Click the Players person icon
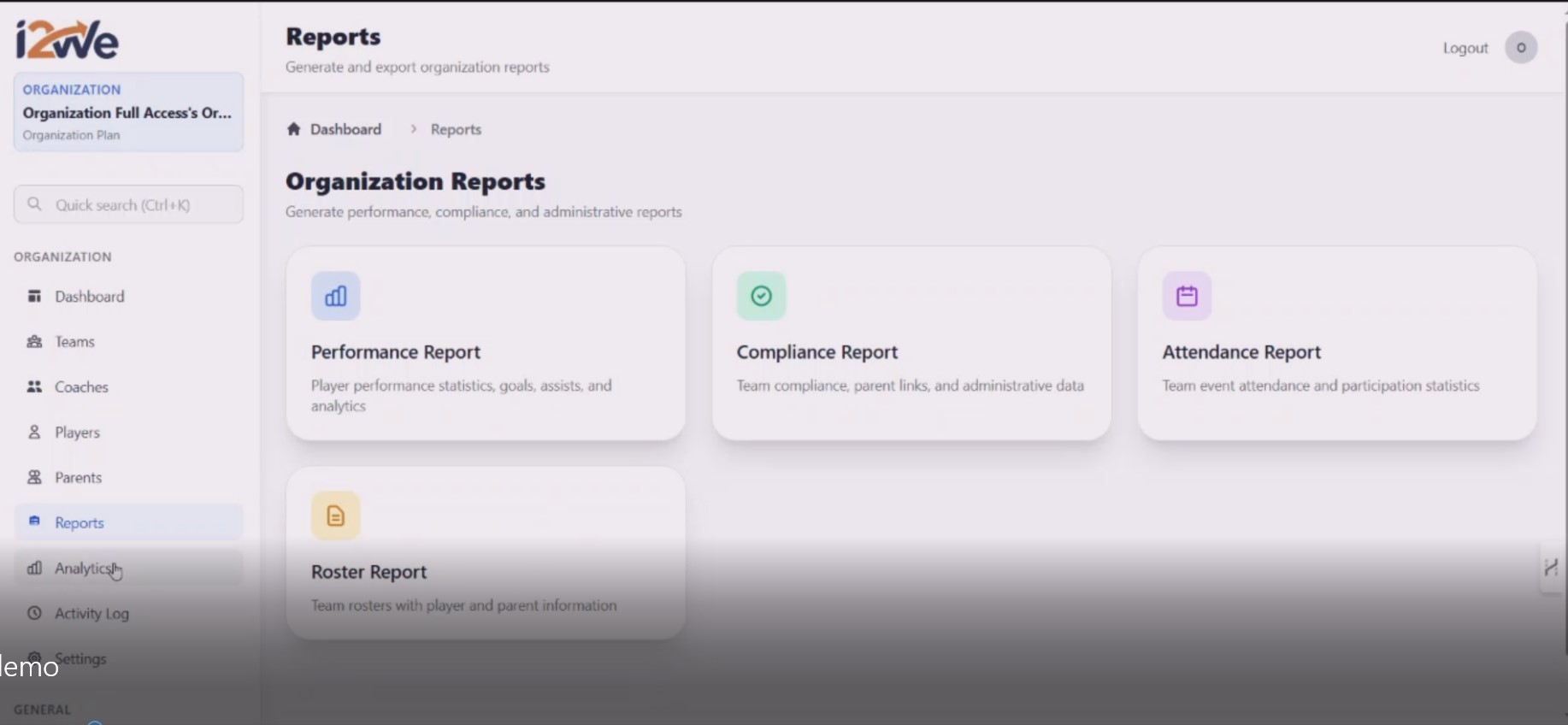Viewport: 1568px width, 725px height. point(34,432)
